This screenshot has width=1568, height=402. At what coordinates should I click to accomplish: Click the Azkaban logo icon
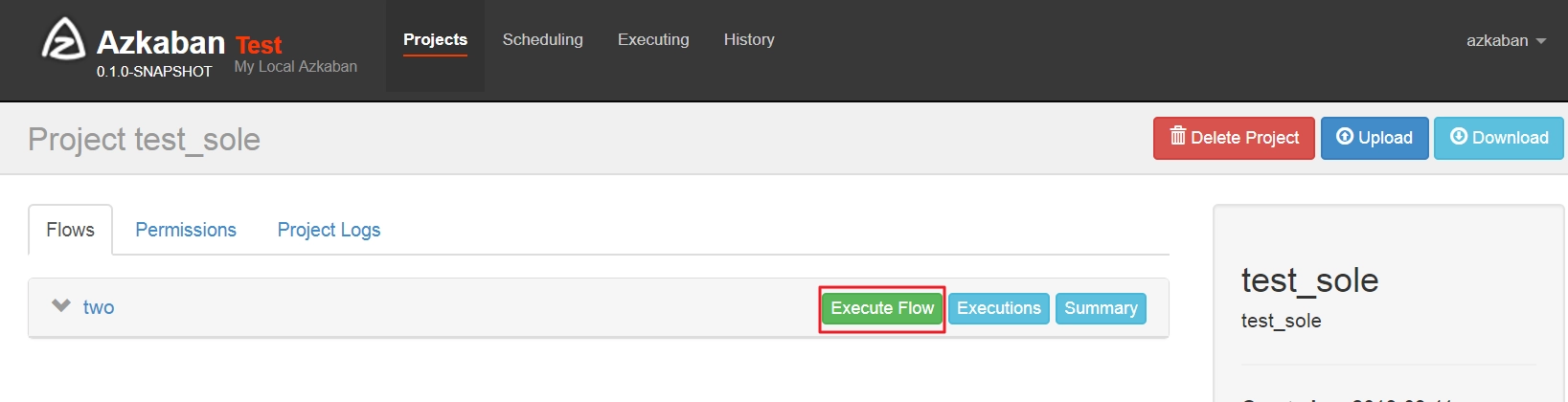click(x=63, y=39)
